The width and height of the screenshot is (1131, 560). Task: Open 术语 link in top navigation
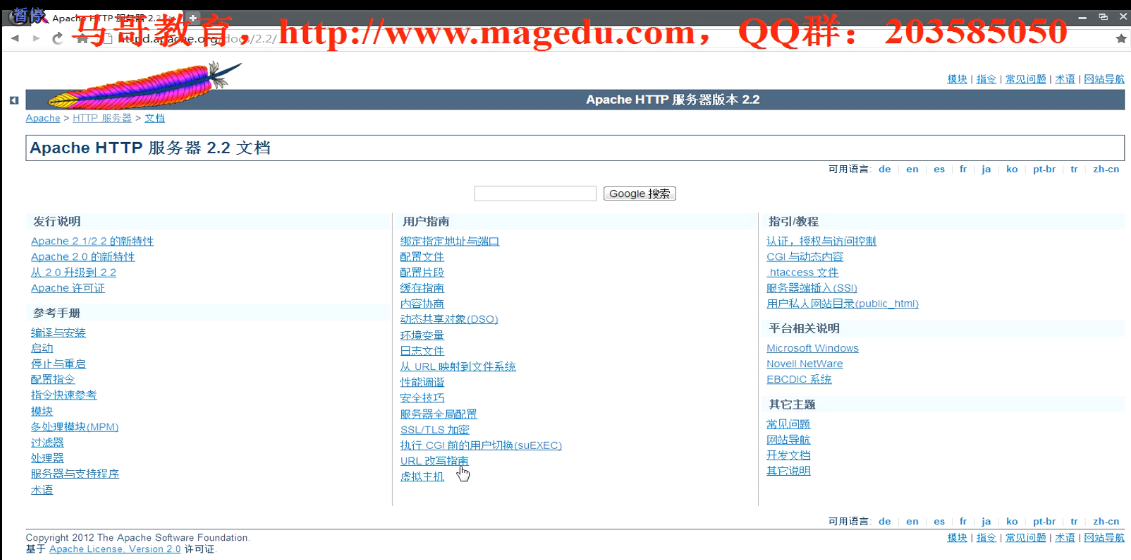tap(1065, 79)
